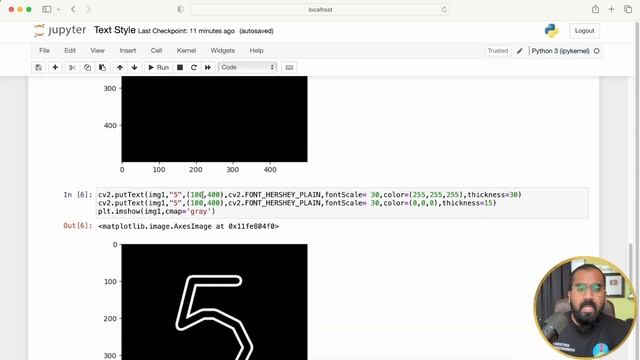Screen dimensions: 640x360
Task: Restart the kernel icon
Action: 194,67
